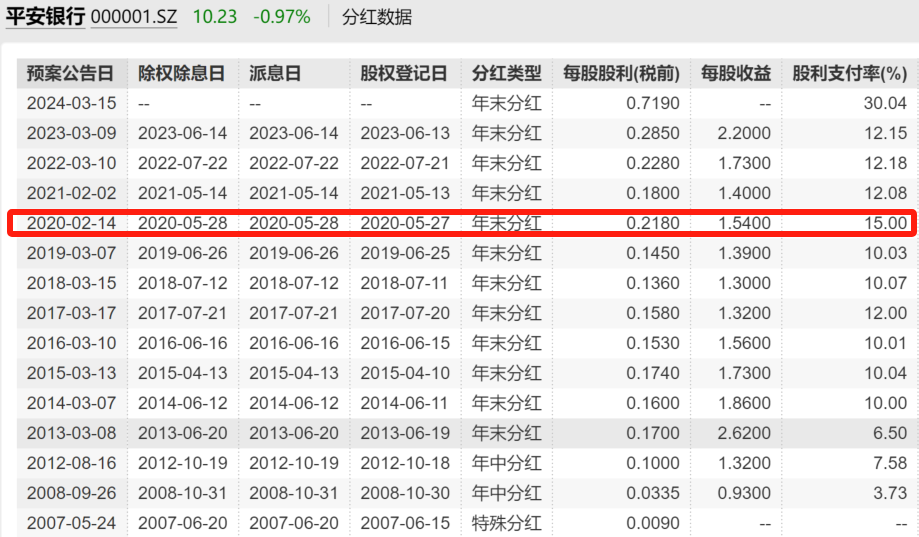Click dividend value 0.1450
Image resolution: width=919 pixels, height=537 pixels.
[653, 253]
